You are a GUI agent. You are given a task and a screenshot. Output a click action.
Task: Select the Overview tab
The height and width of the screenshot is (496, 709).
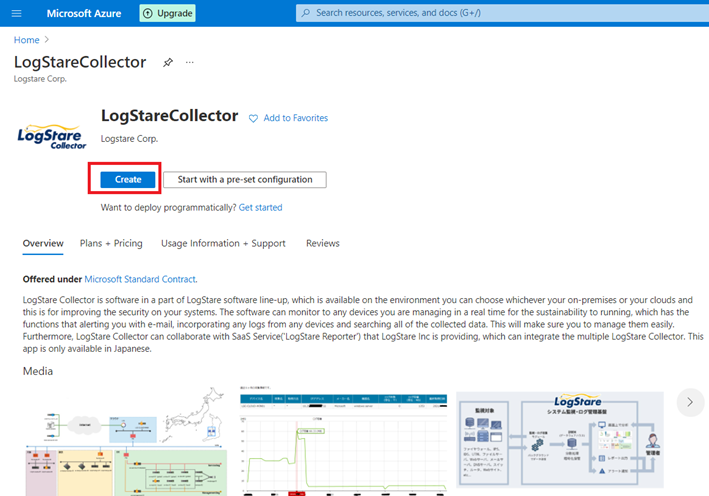(x=43, y=243)
